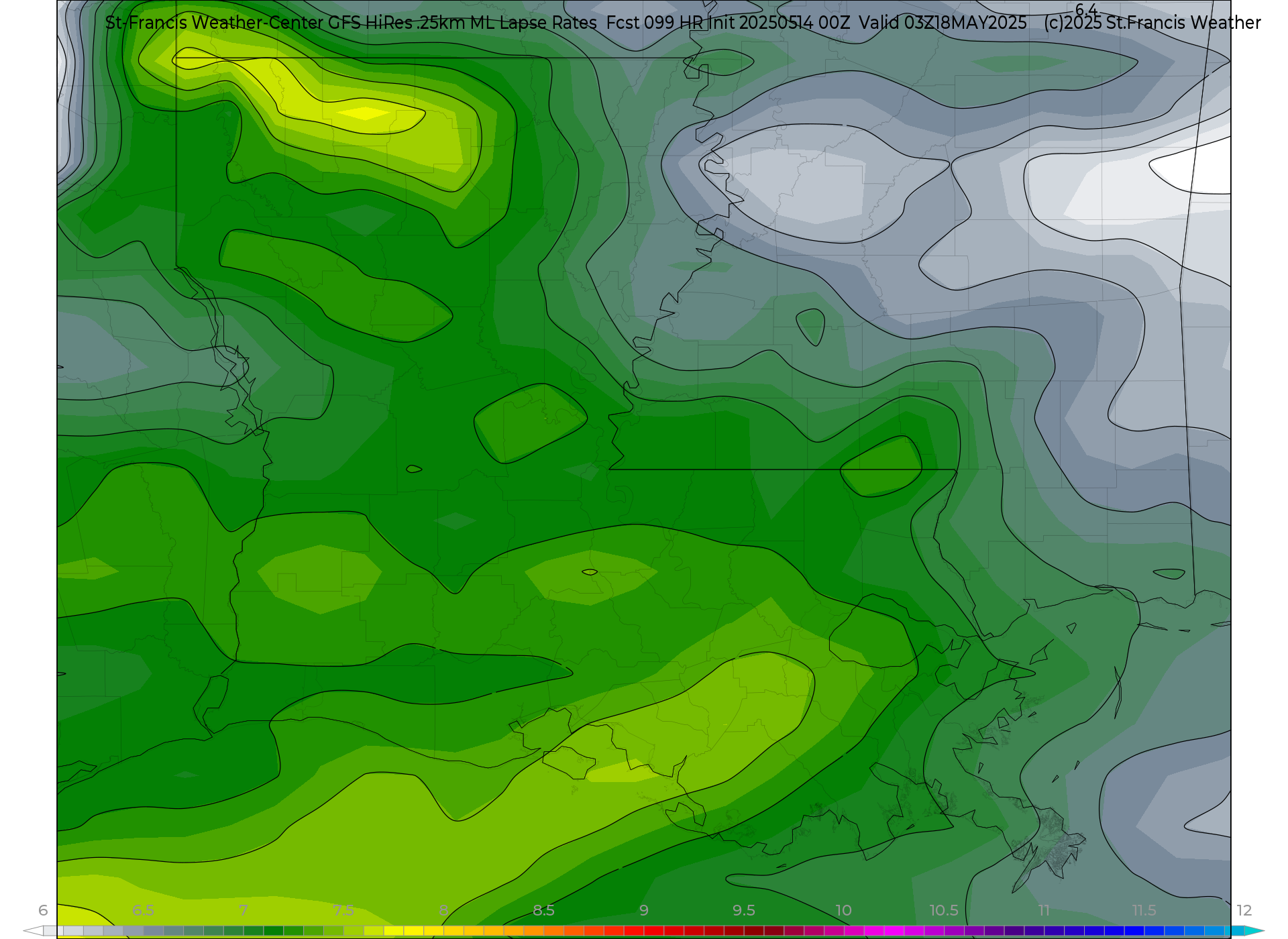The height and width of the screenshot is (939, 1288).
Task: Click the colorbar label "7"
Action: [x=243, y=910]
